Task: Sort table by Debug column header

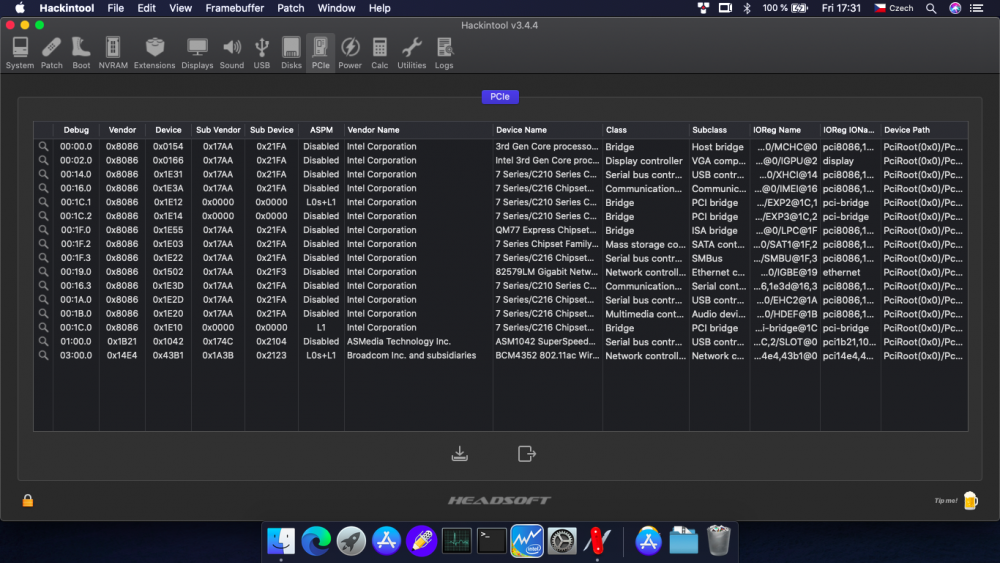Action: (76, 130)
